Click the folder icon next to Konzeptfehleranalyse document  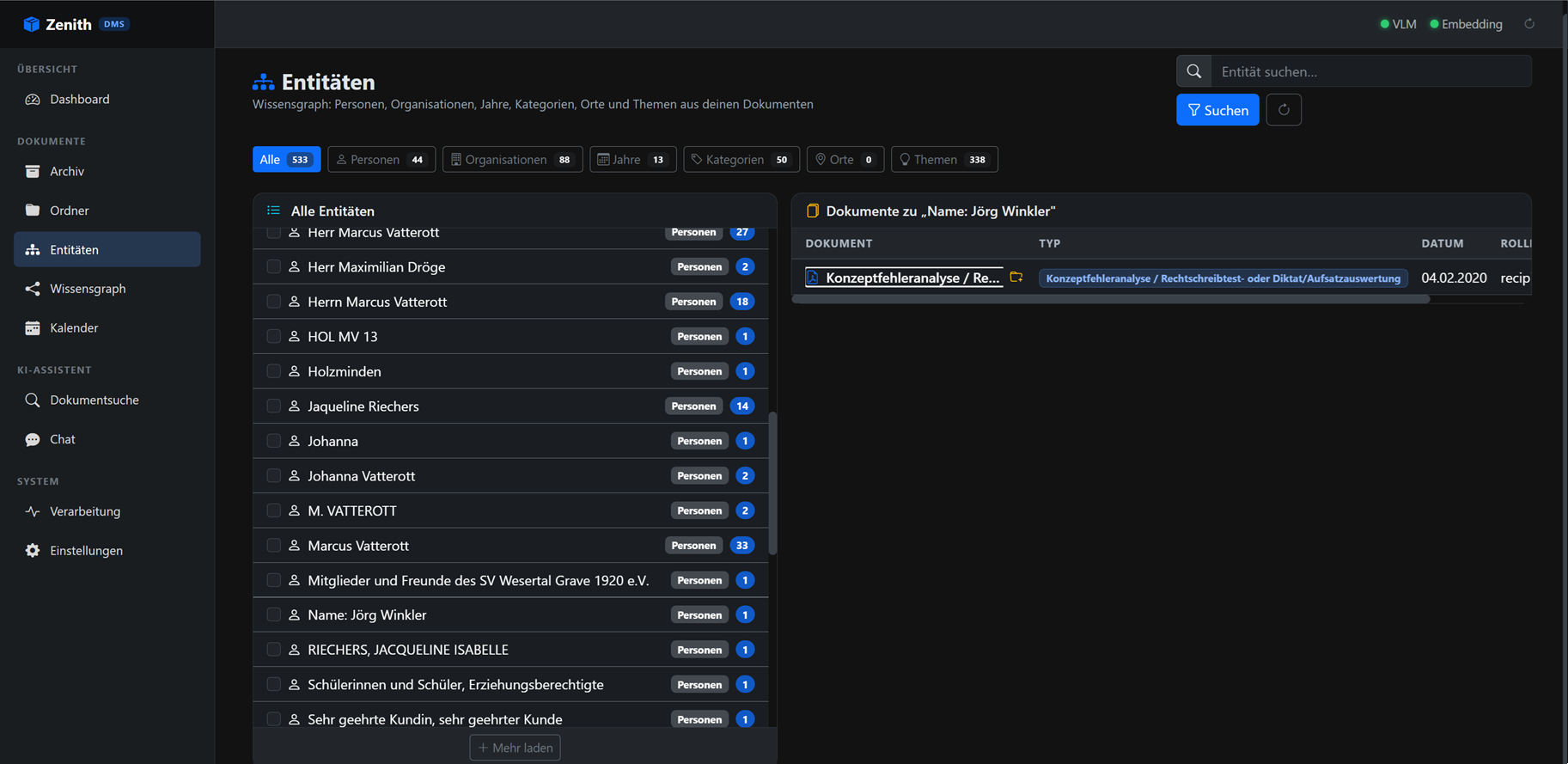tap(1016, 277)
